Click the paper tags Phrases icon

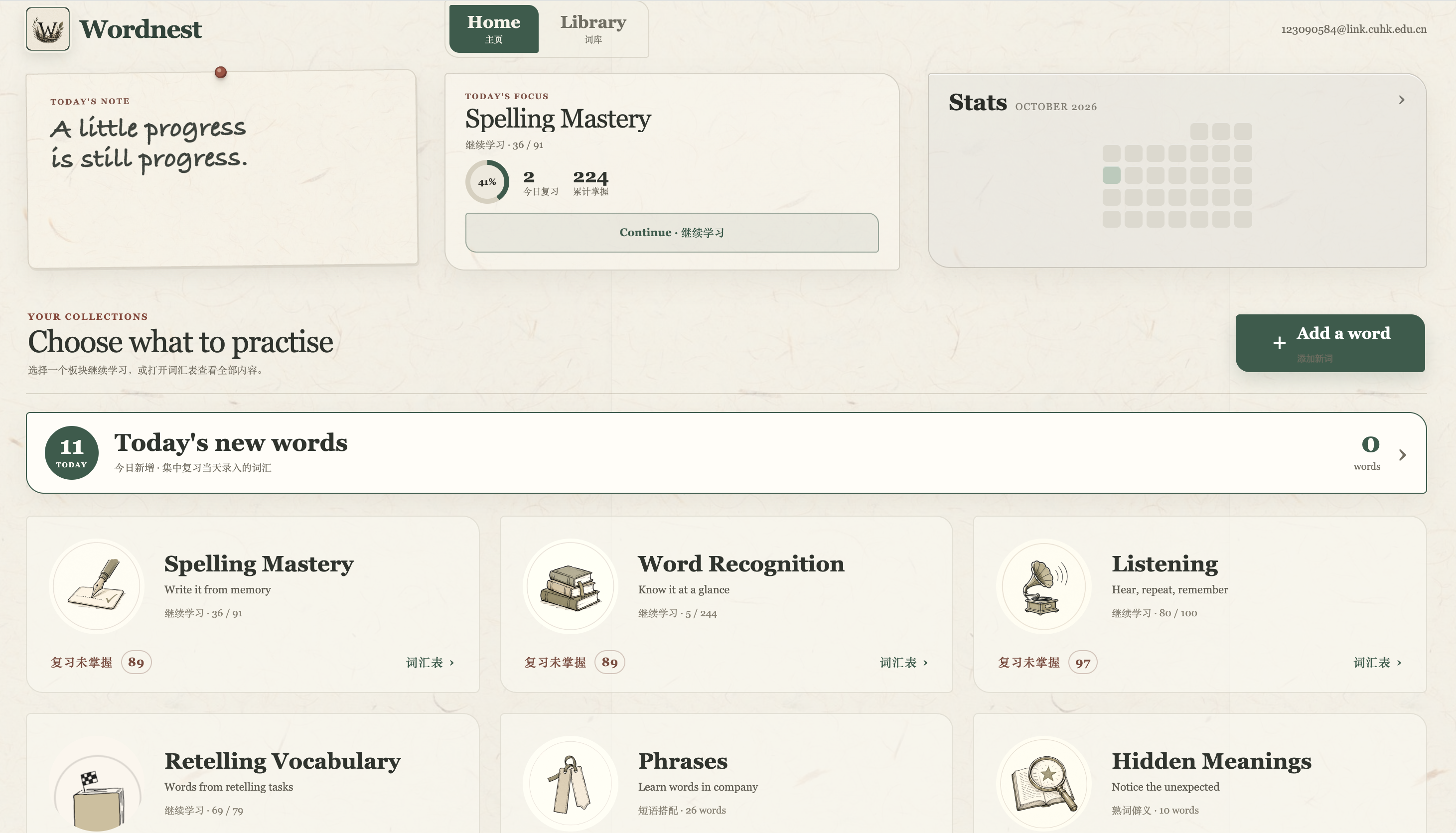tap(571, 784)
